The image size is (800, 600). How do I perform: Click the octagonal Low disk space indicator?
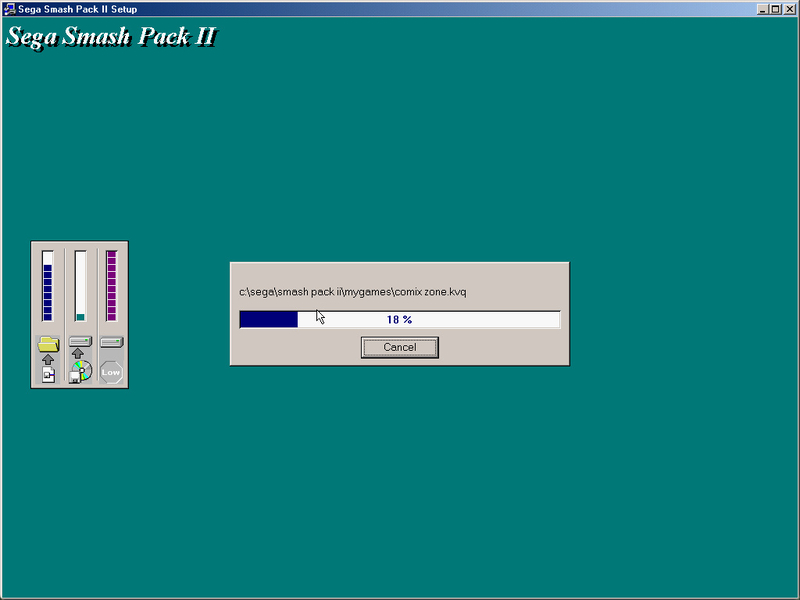[111, 372]
